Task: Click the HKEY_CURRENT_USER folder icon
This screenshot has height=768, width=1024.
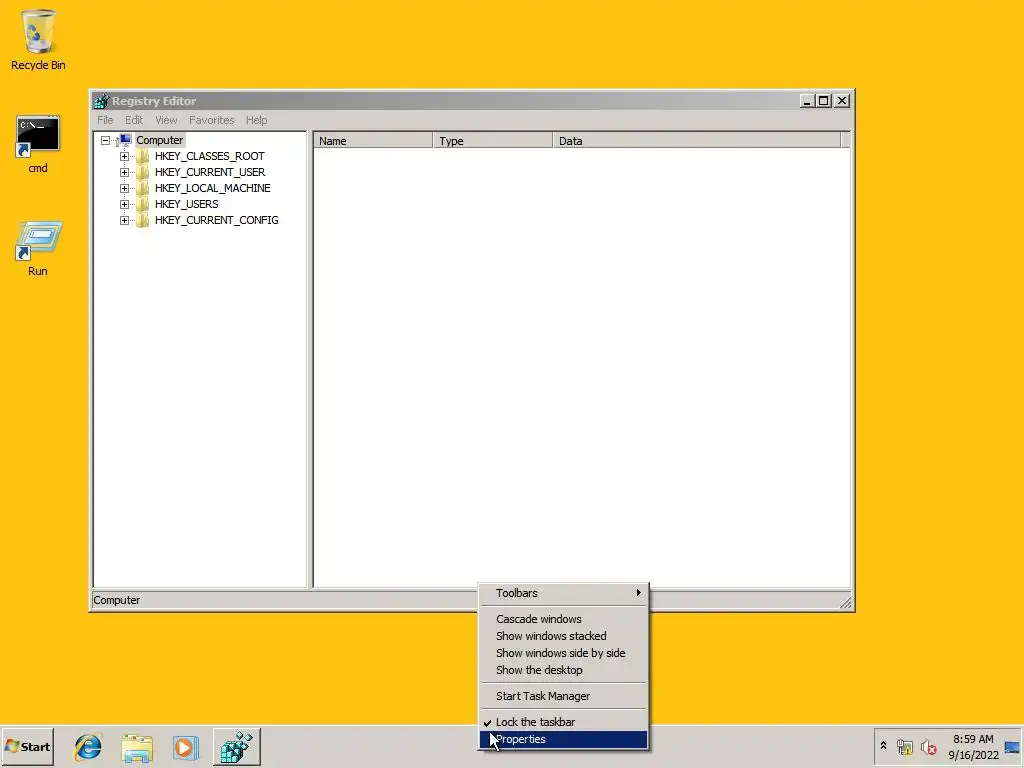Action: click(143, 172)
